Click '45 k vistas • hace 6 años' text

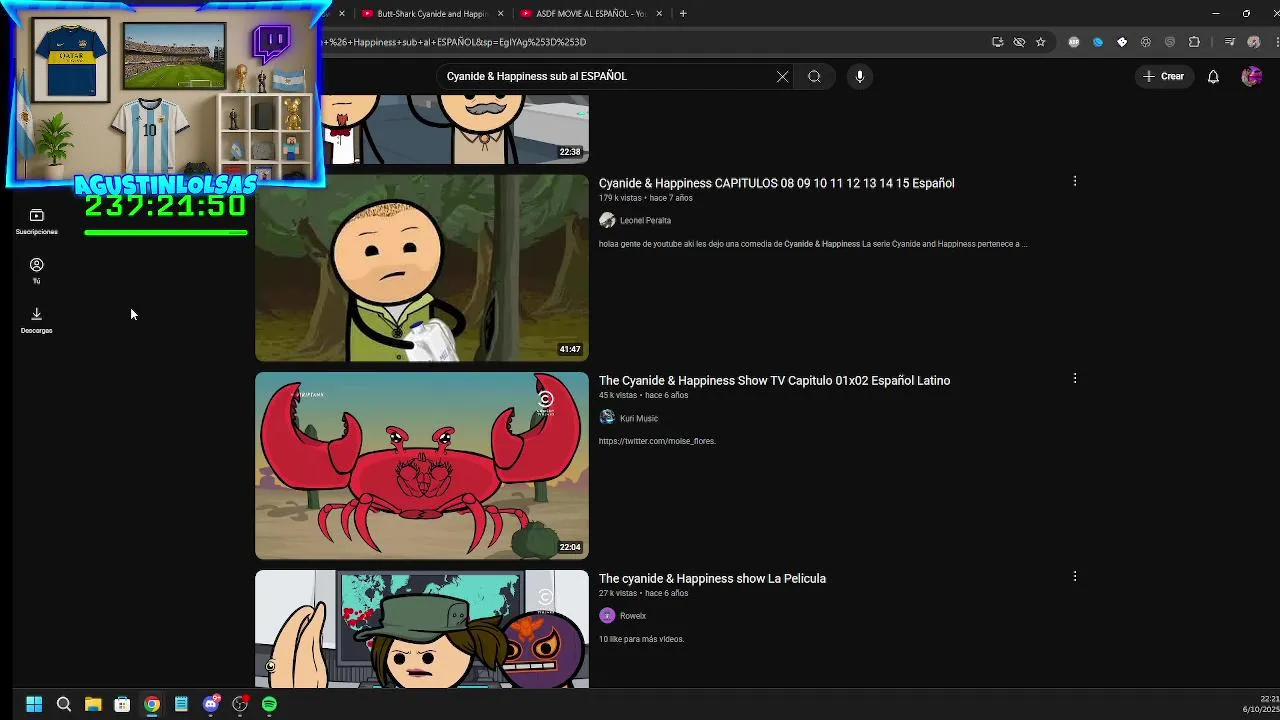click(x=643, y=395)
